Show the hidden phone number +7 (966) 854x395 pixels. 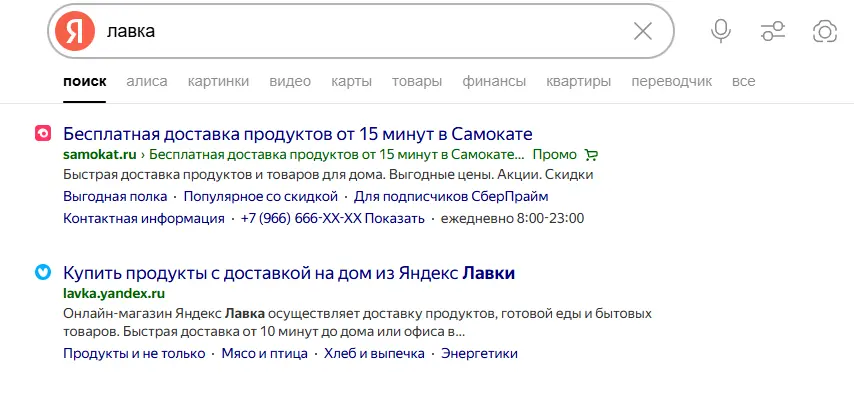click(x=332, y=219)
